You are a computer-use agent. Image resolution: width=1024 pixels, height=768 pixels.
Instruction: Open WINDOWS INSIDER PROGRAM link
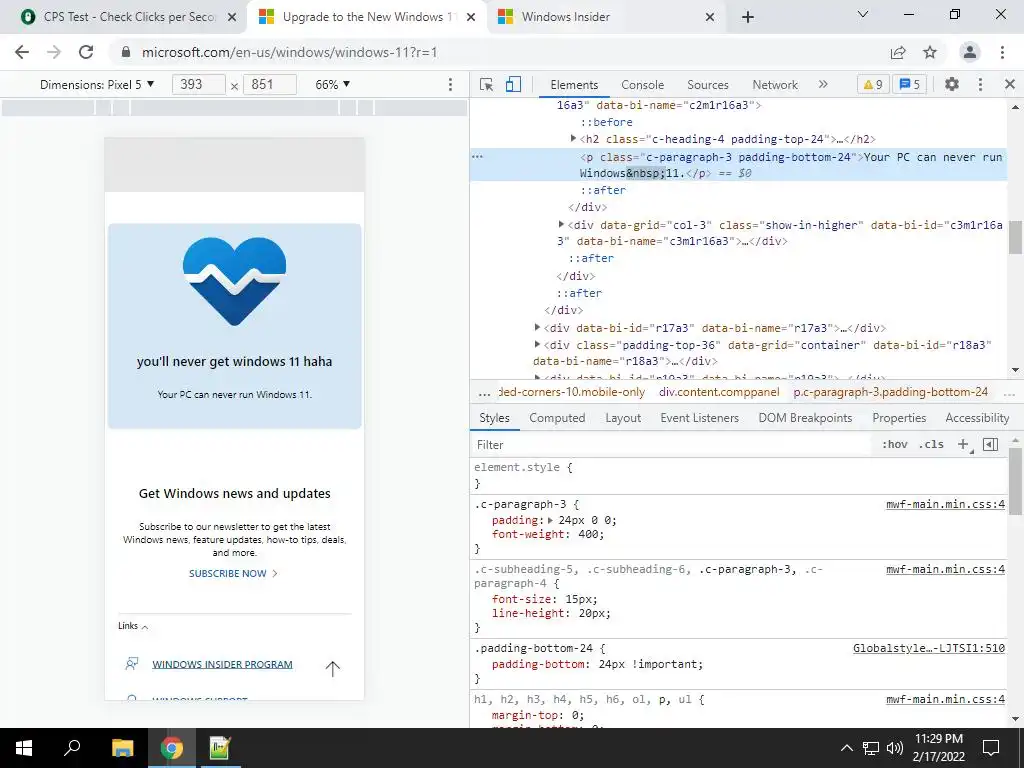pos(222,664)
